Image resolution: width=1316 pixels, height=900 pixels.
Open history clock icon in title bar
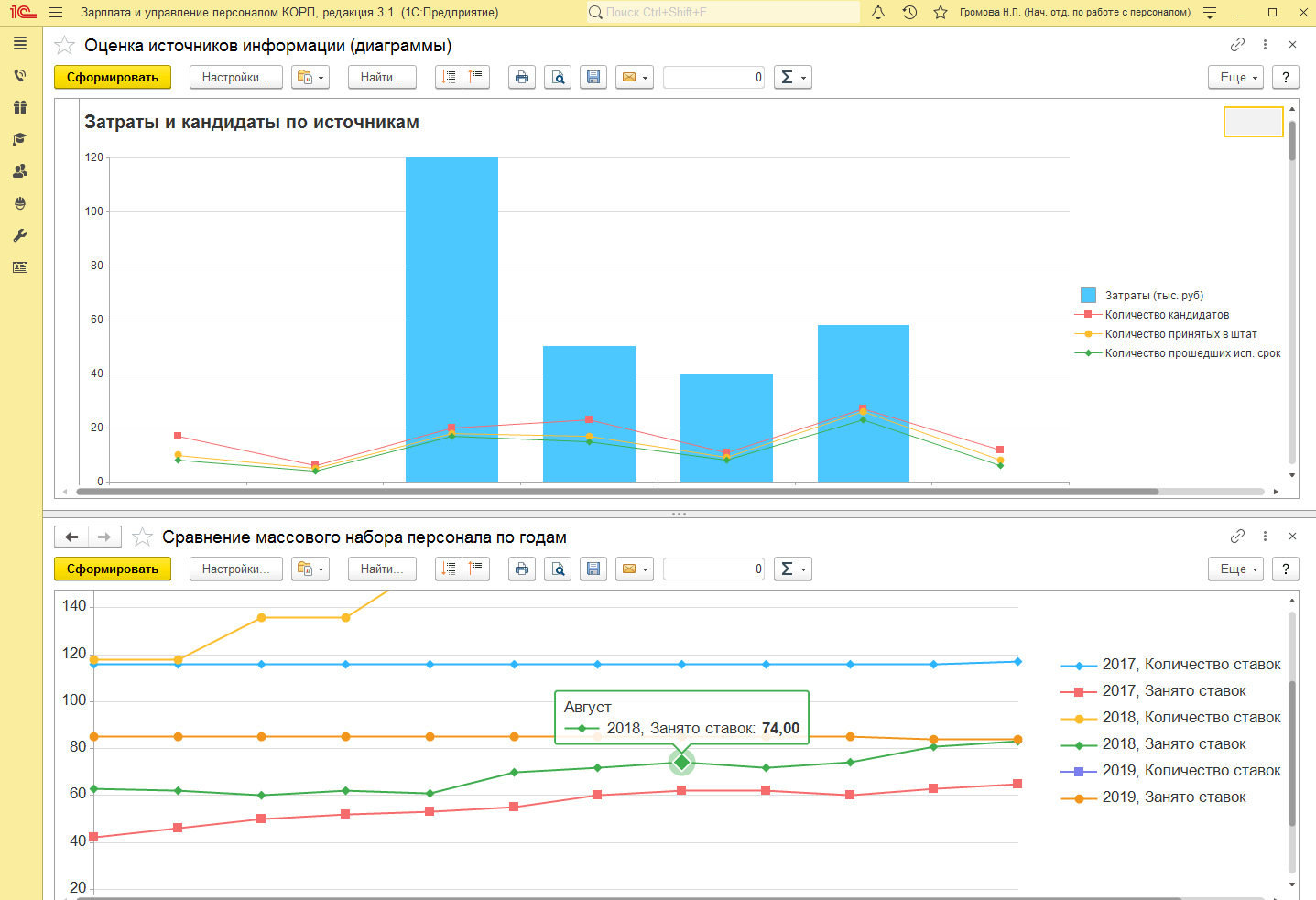click(909, 13)
